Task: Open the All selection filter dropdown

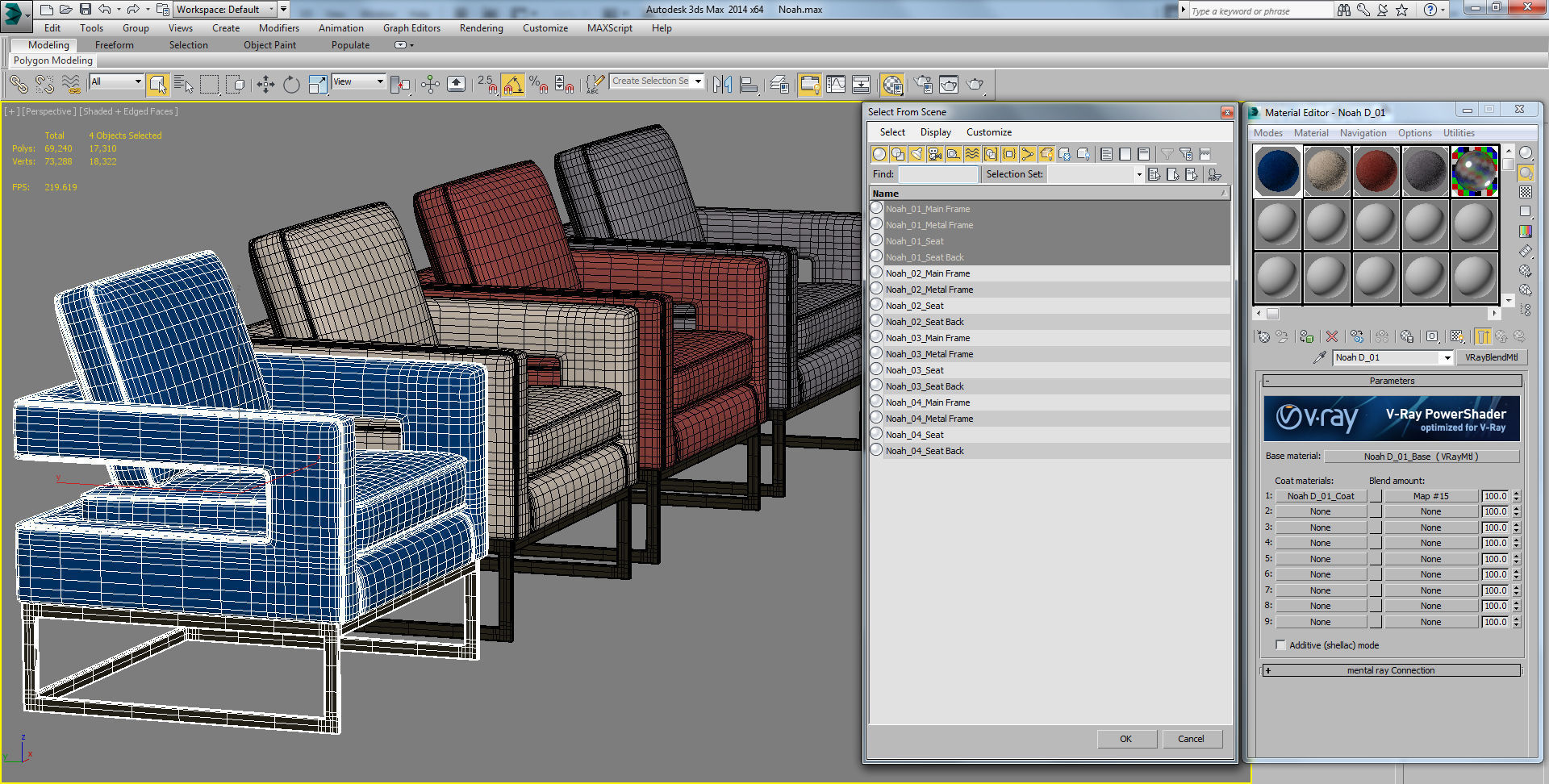Action: 116,81
